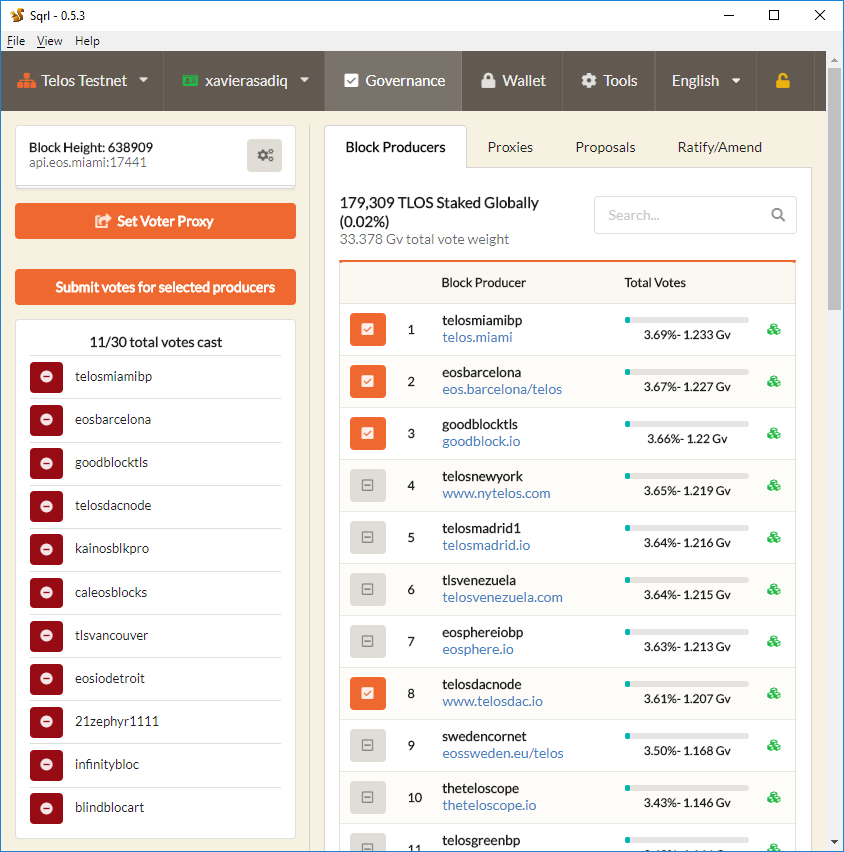Uncheck vote for telosmiamibp producer

coord(368,329)
